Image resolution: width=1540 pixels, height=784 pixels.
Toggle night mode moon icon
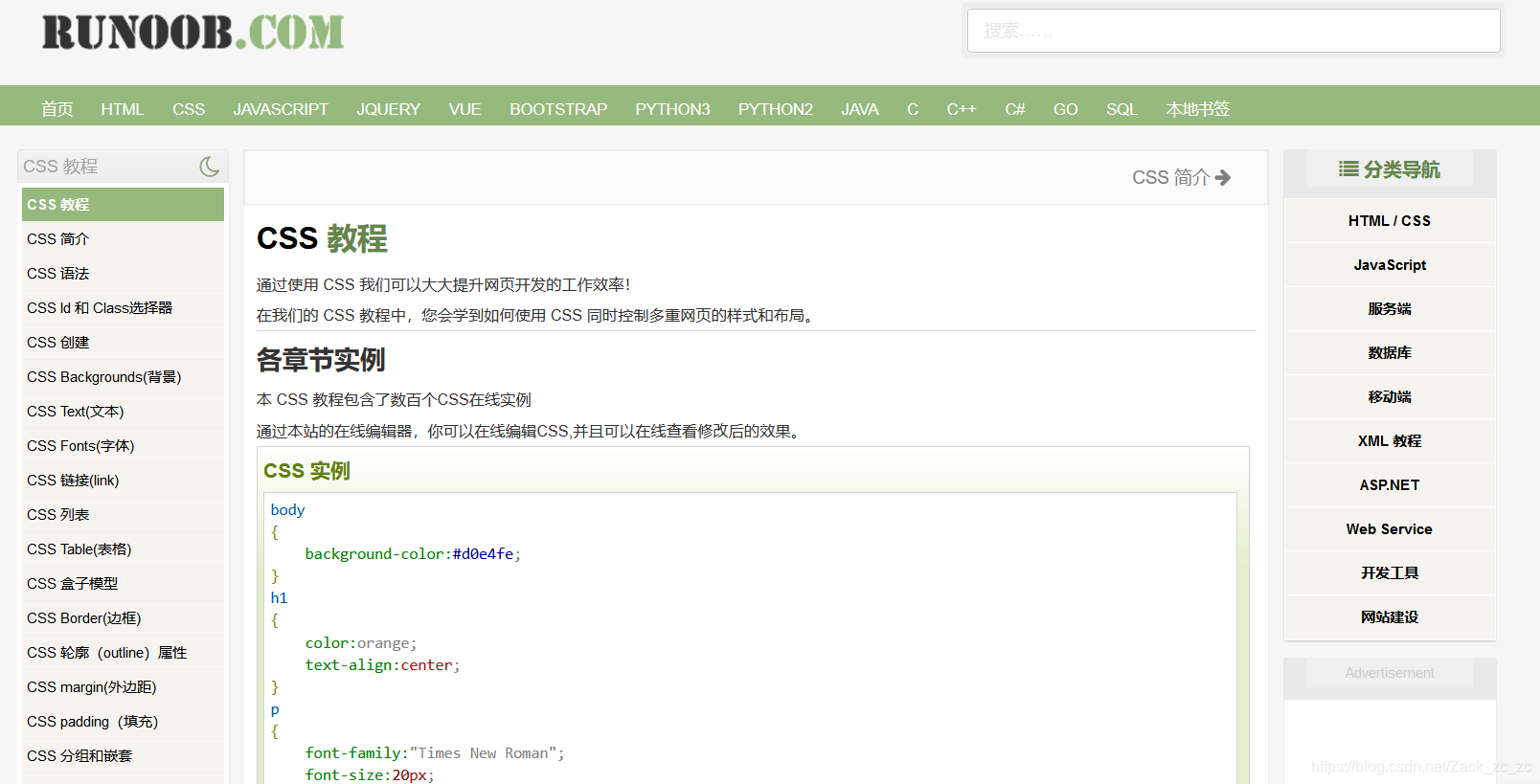click(x=209, y=167)
